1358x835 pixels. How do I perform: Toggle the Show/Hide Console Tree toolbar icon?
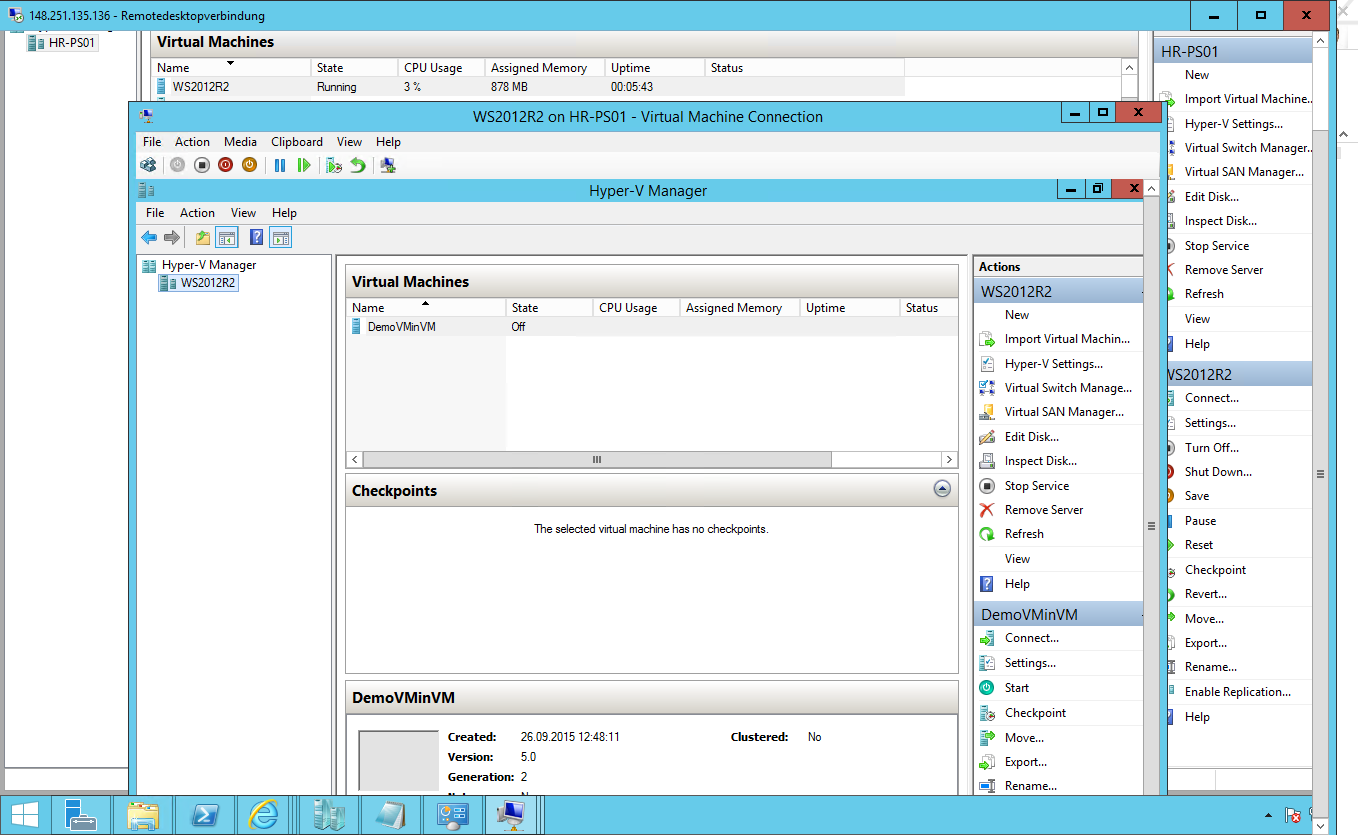point(227,237)
